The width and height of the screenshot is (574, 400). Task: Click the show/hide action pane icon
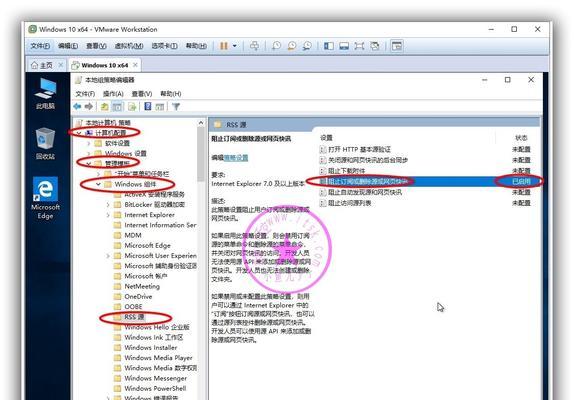160,106
